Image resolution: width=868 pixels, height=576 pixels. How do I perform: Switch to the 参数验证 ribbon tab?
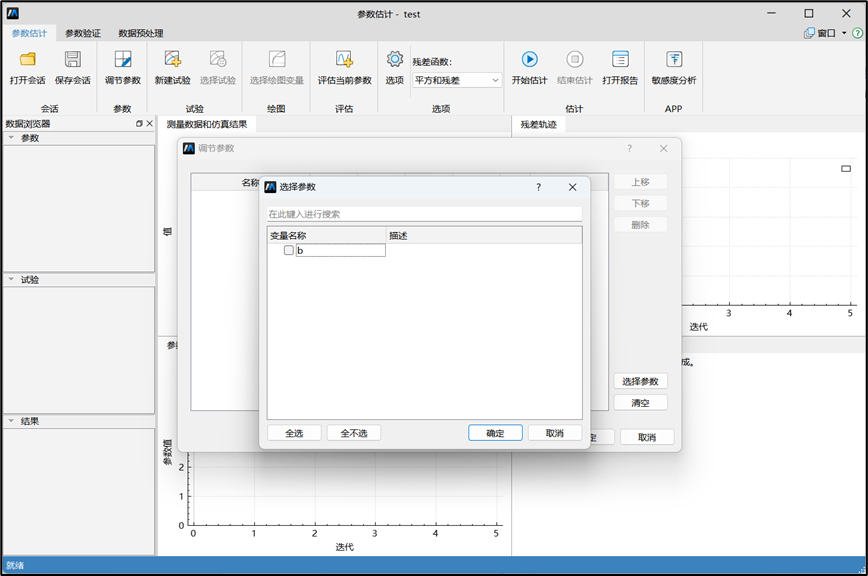(x=83, y=33)
